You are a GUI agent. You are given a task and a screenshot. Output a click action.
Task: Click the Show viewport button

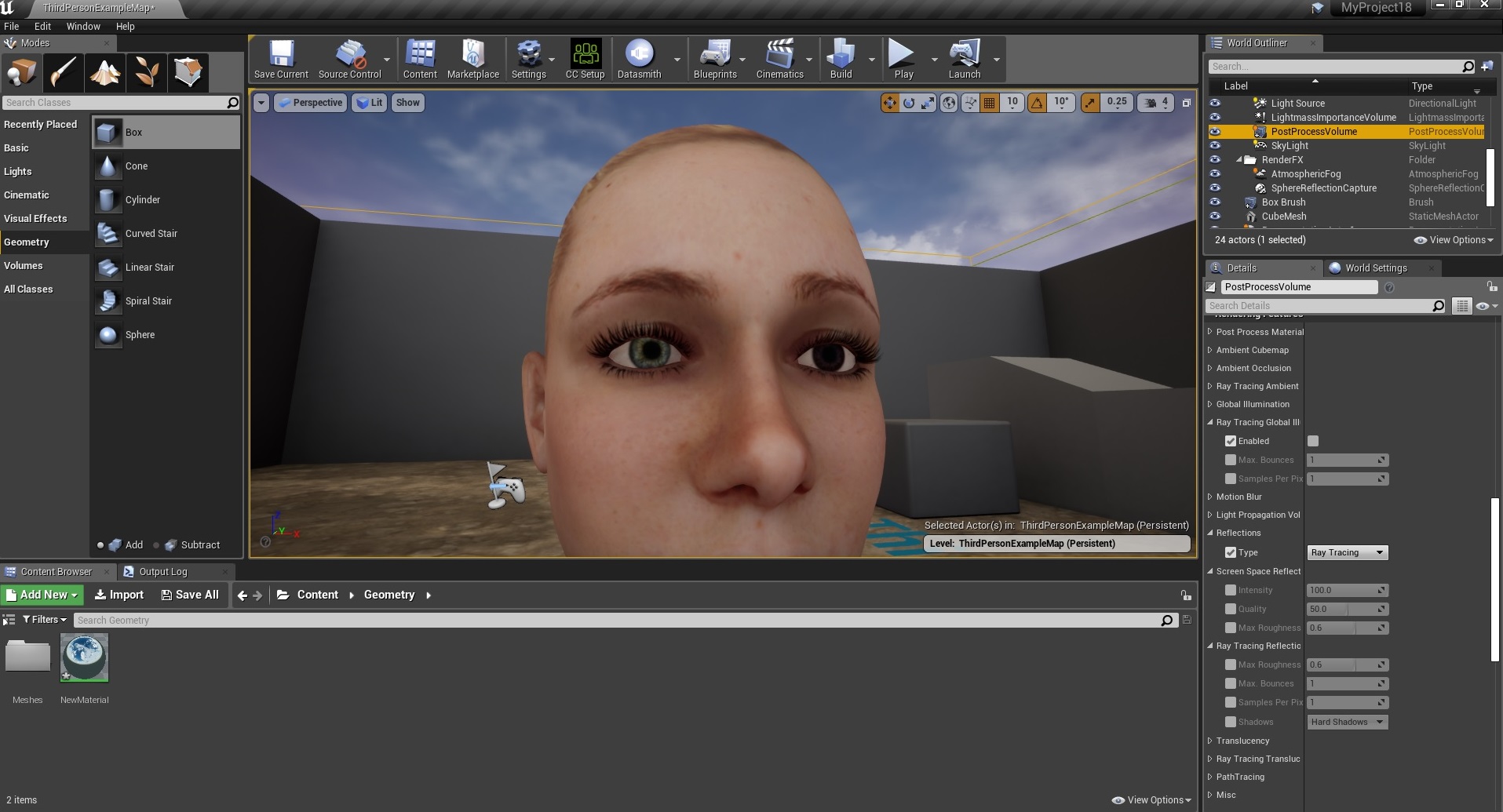(x=407, y=103)
